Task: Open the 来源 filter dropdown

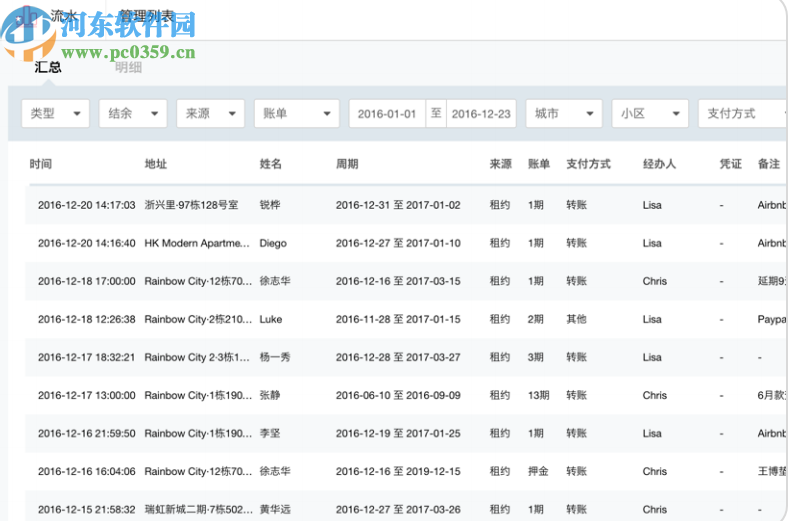Action: point(210,114)
